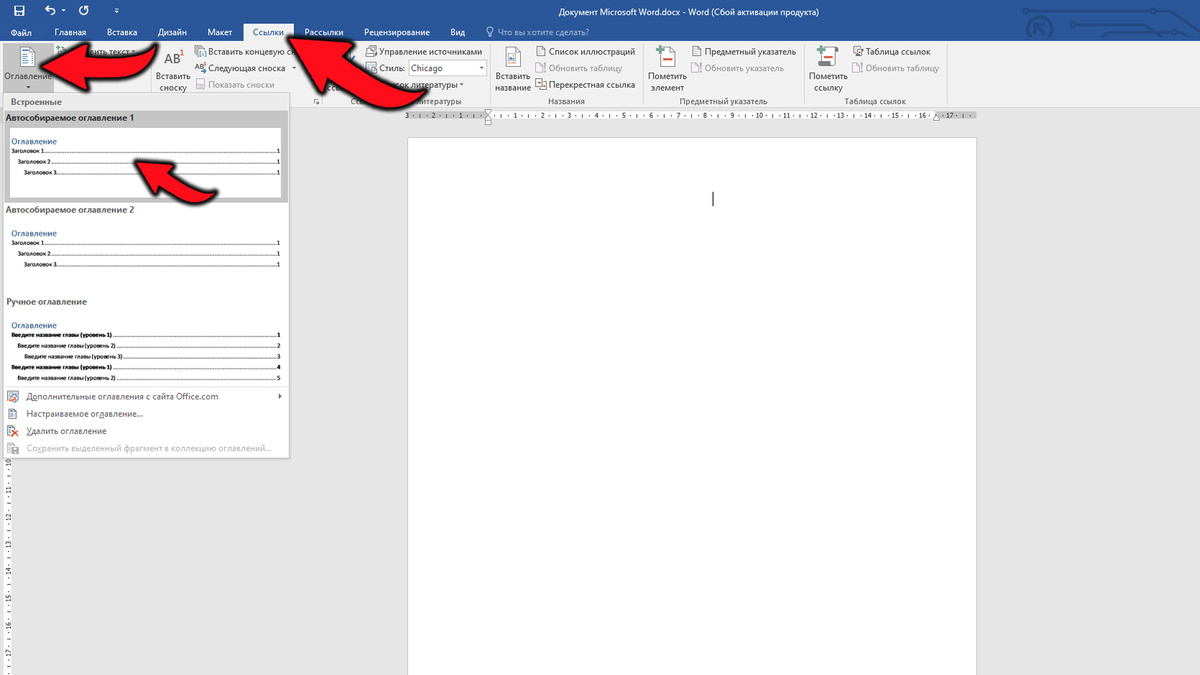
Task: Click Обновить таблицу in Таблица ссылок group
Action: [895, 68]
